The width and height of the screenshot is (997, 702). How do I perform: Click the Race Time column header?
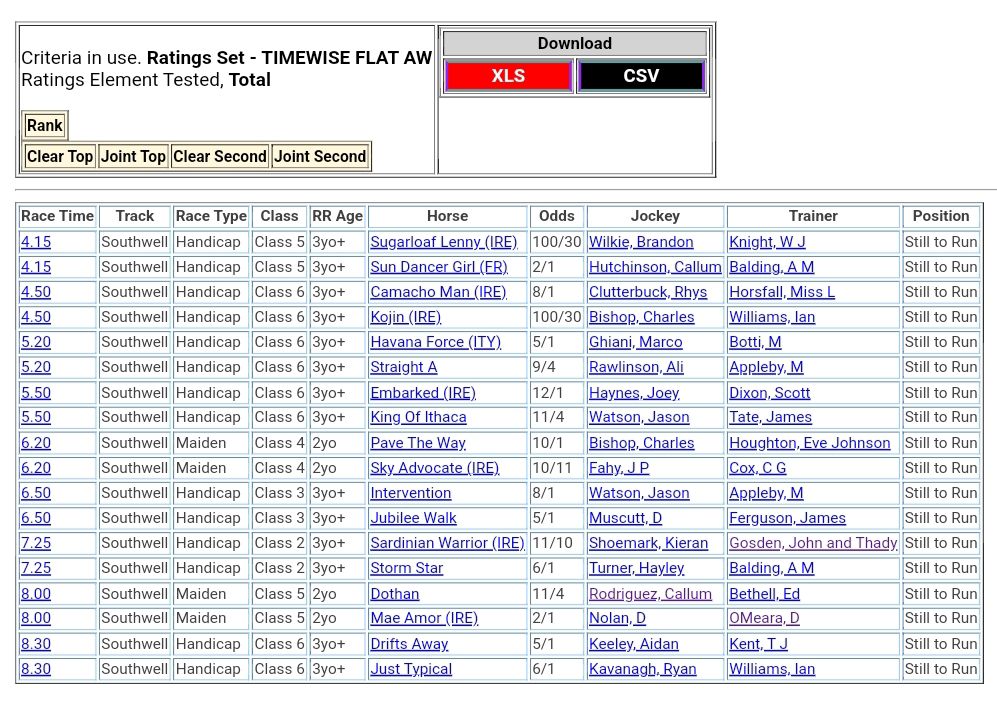(57, 216)
